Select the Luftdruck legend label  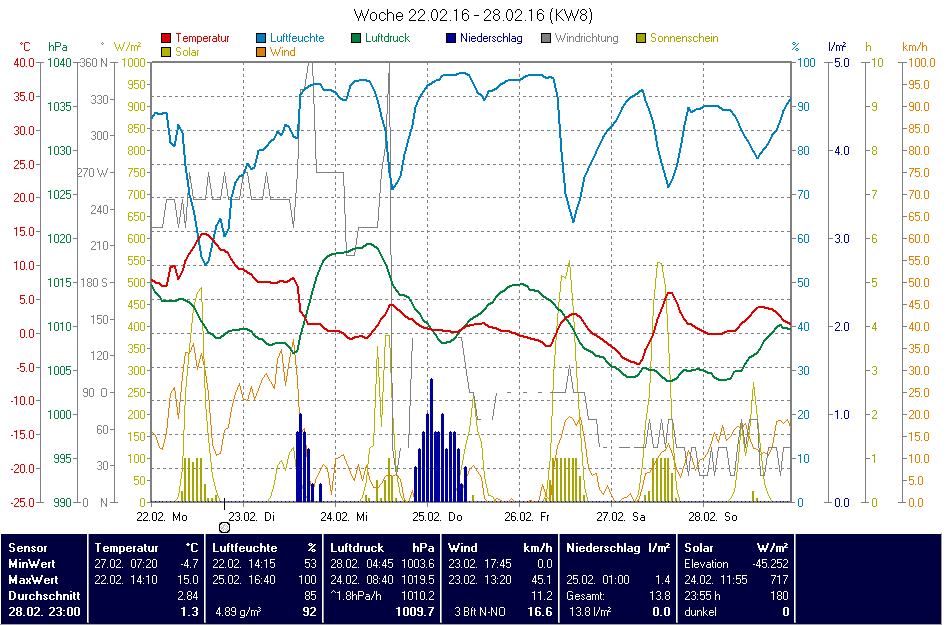coord(388,38)
